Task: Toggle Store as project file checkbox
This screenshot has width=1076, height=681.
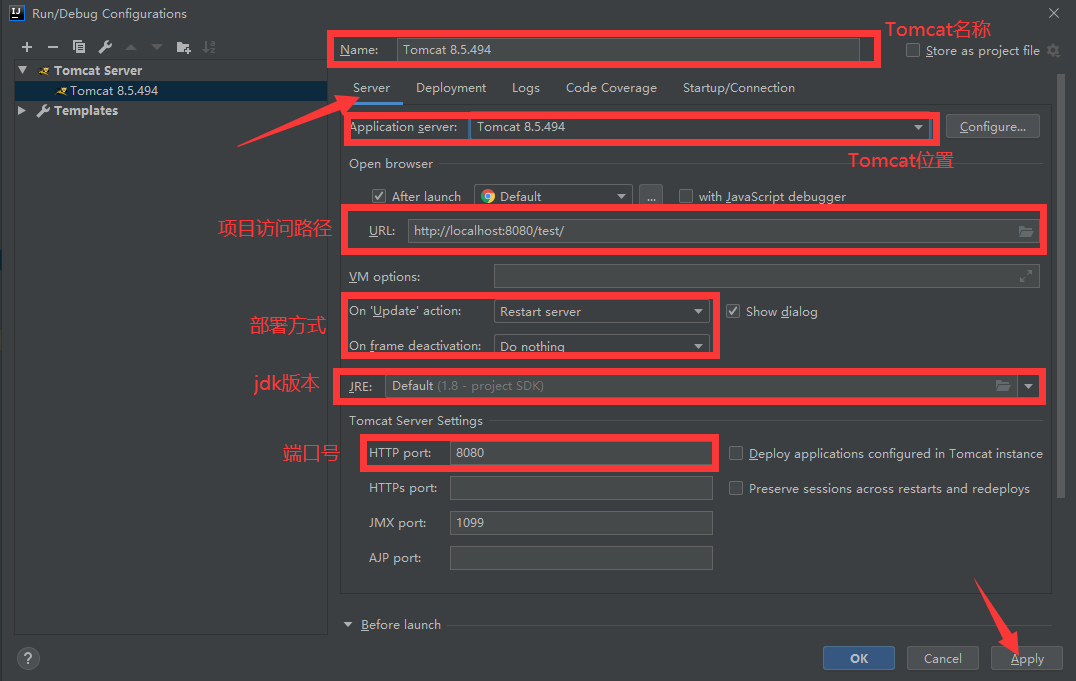Action: point(913,50)
